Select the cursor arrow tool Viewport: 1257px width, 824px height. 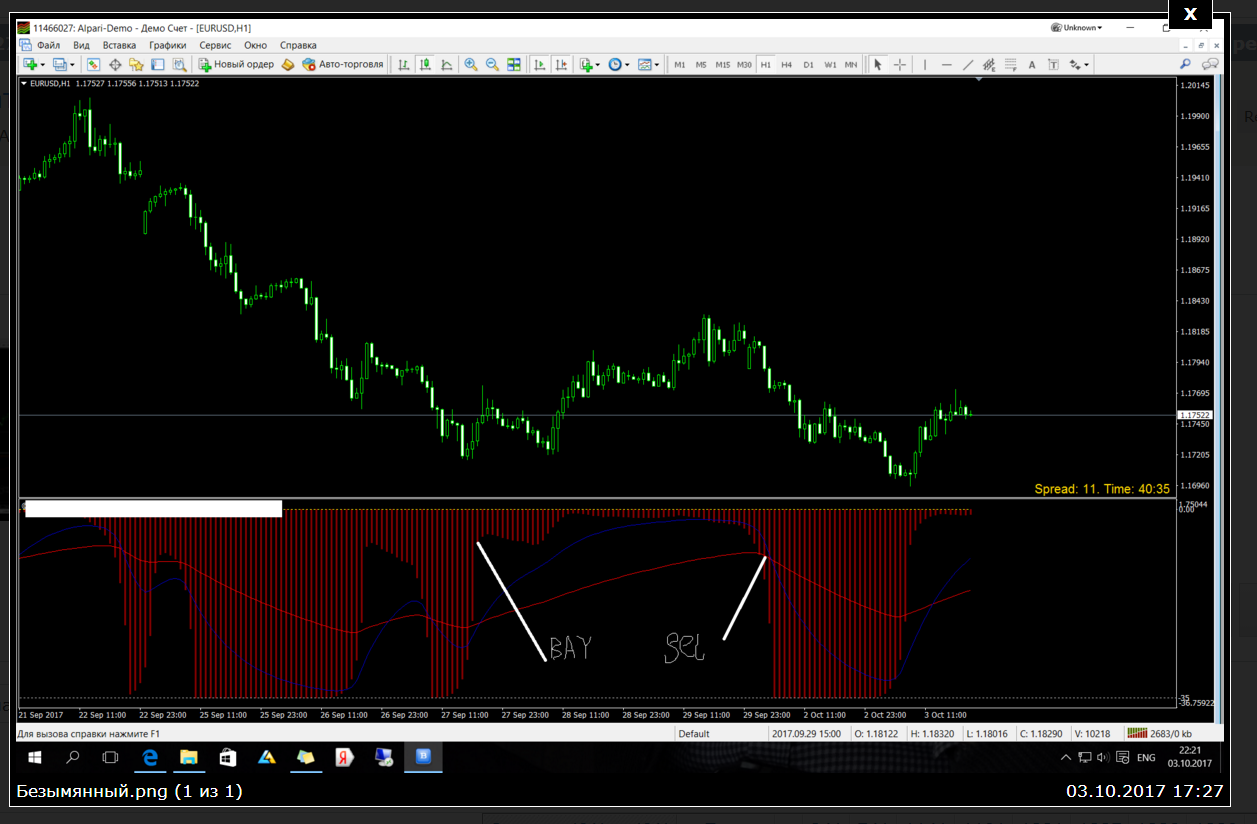click(x=878, y=64)
